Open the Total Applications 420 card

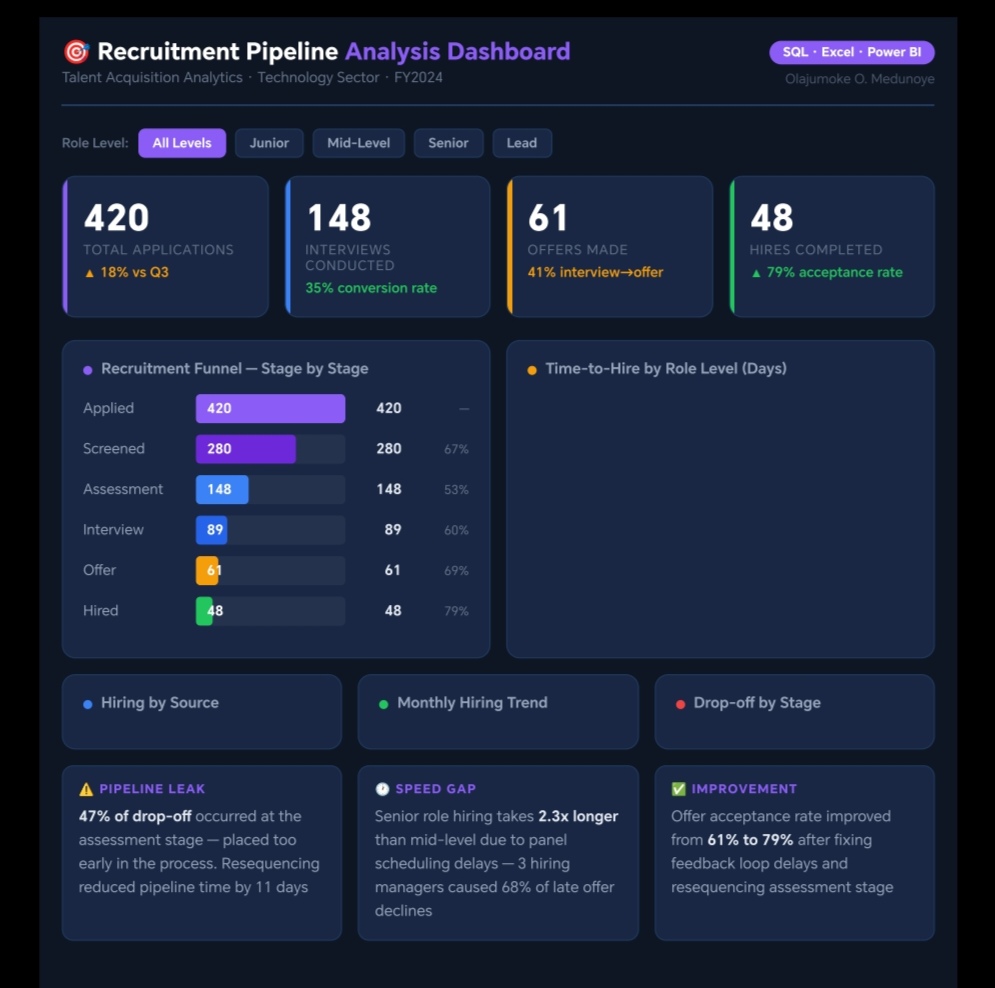[x=166, y=246]
